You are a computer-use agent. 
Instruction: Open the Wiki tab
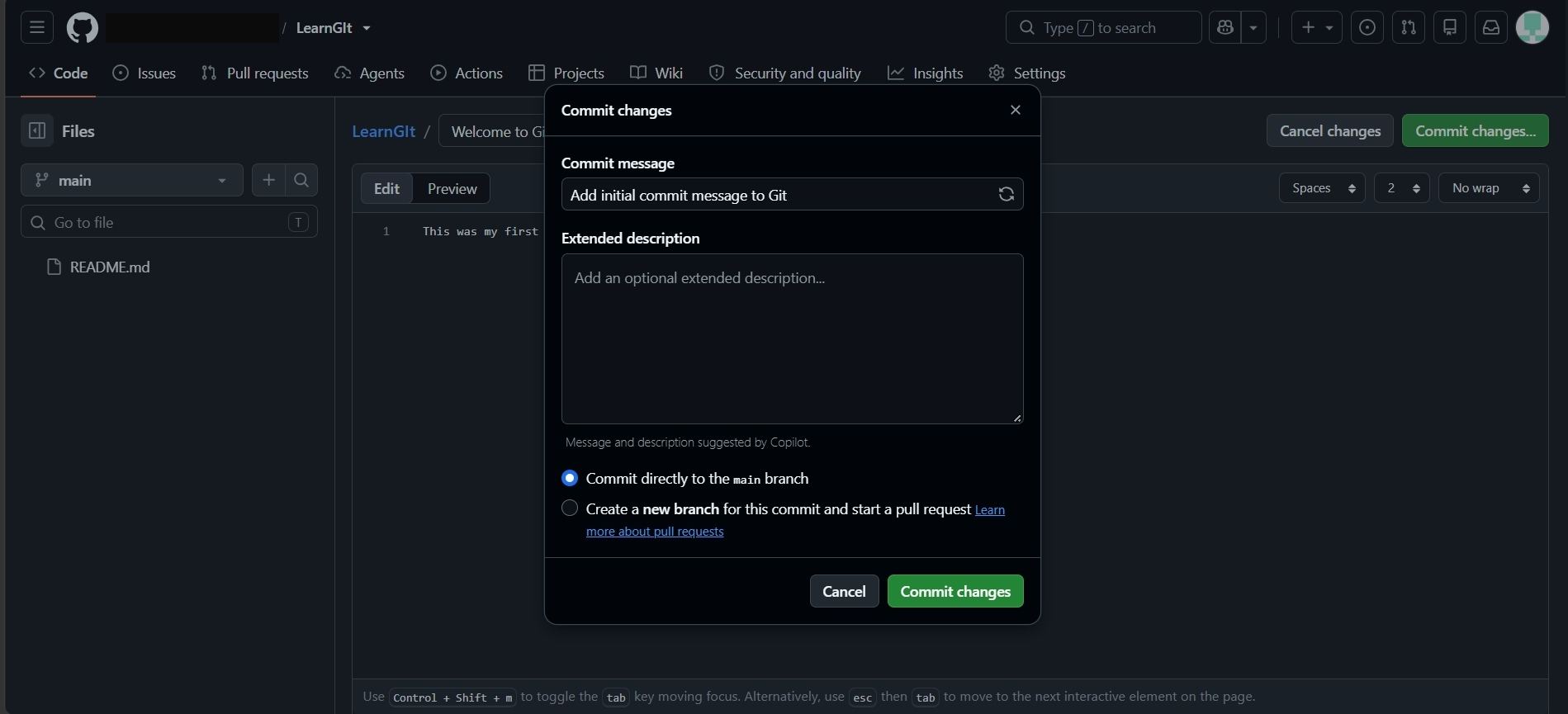[656, 73]
